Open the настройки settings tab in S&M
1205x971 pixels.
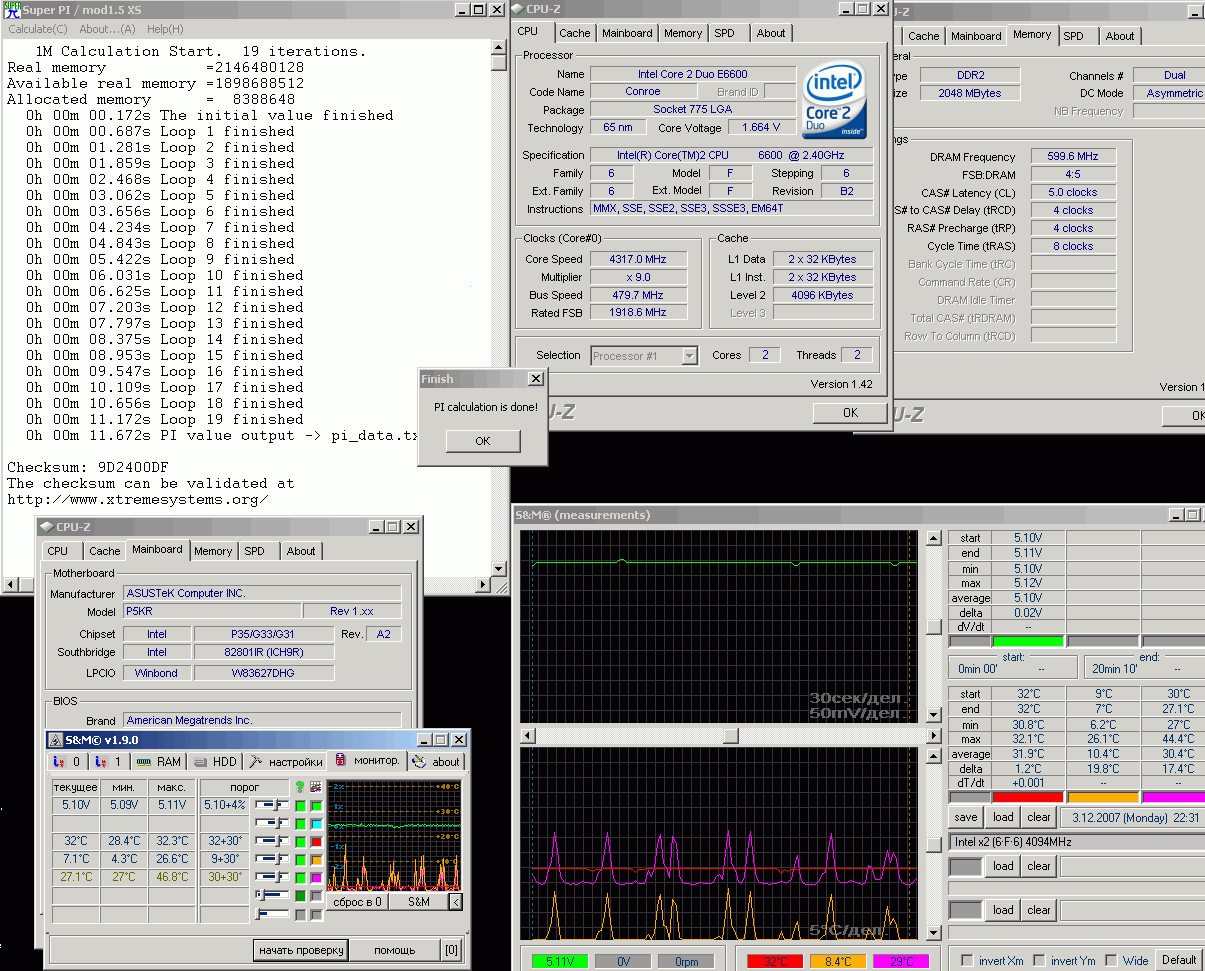pyautogui.click(x=287, y=761)
